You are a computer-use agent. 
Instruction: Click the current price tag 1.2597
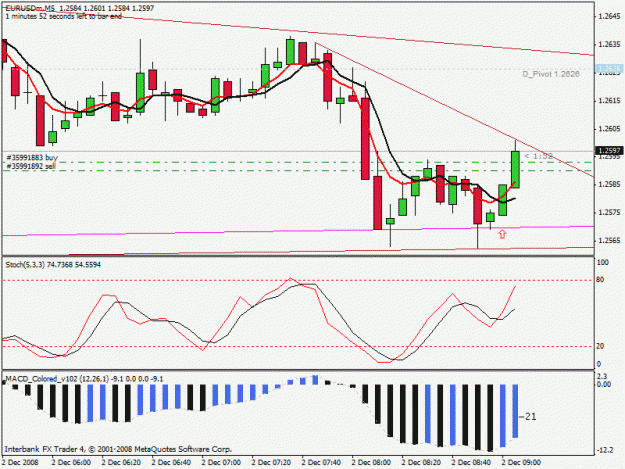coord(609,151)
